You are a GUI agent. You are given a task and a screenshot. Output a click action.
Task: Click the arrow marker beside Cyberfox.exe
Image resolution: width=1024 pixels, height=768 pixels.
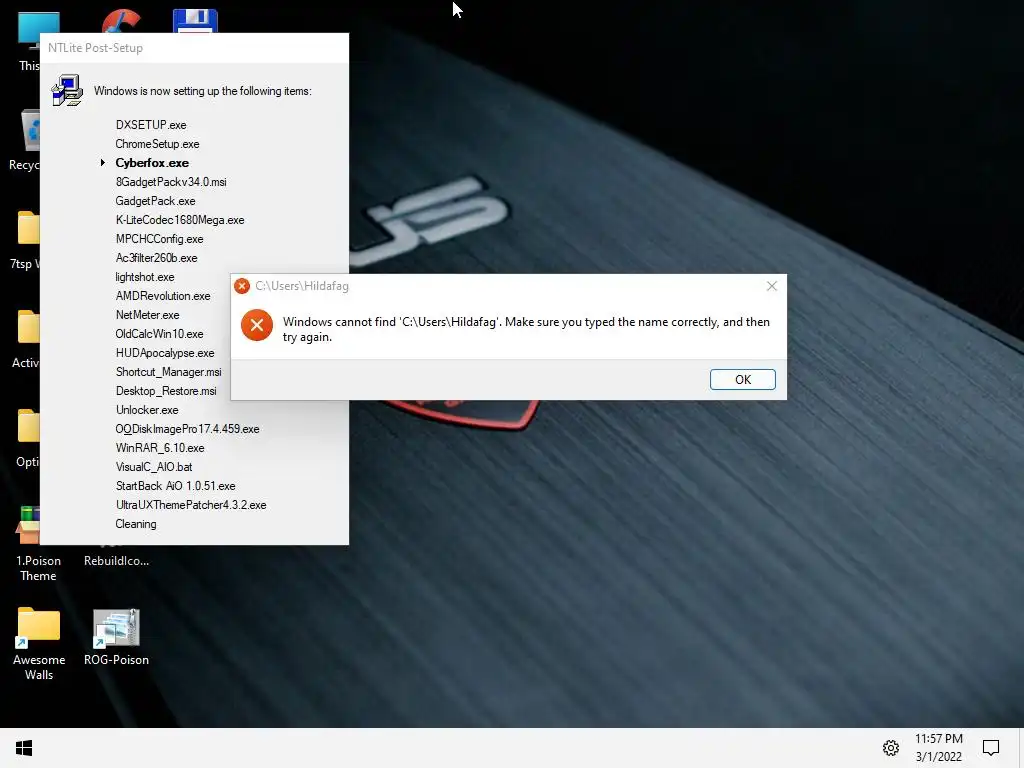103,163
